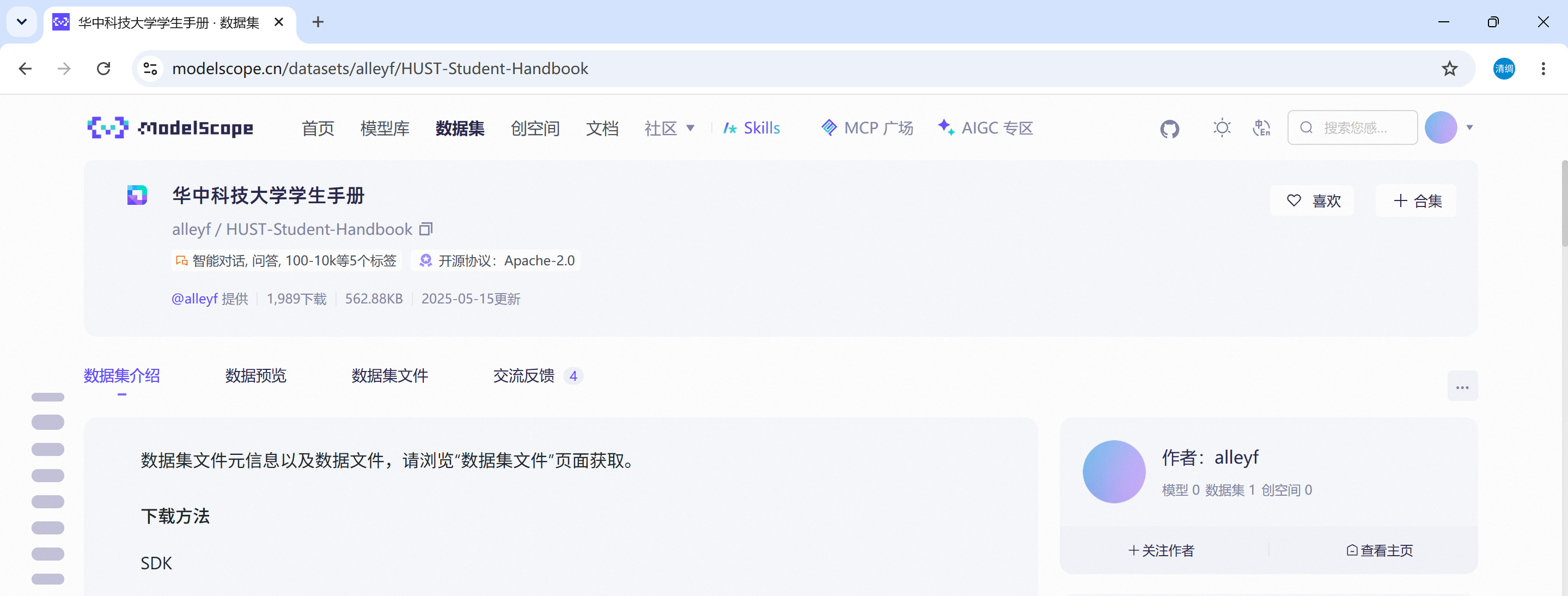1568x596 pixels.
Task: Close the 华中科技大学学生手册 tab
Action: (x=279, y=22)
